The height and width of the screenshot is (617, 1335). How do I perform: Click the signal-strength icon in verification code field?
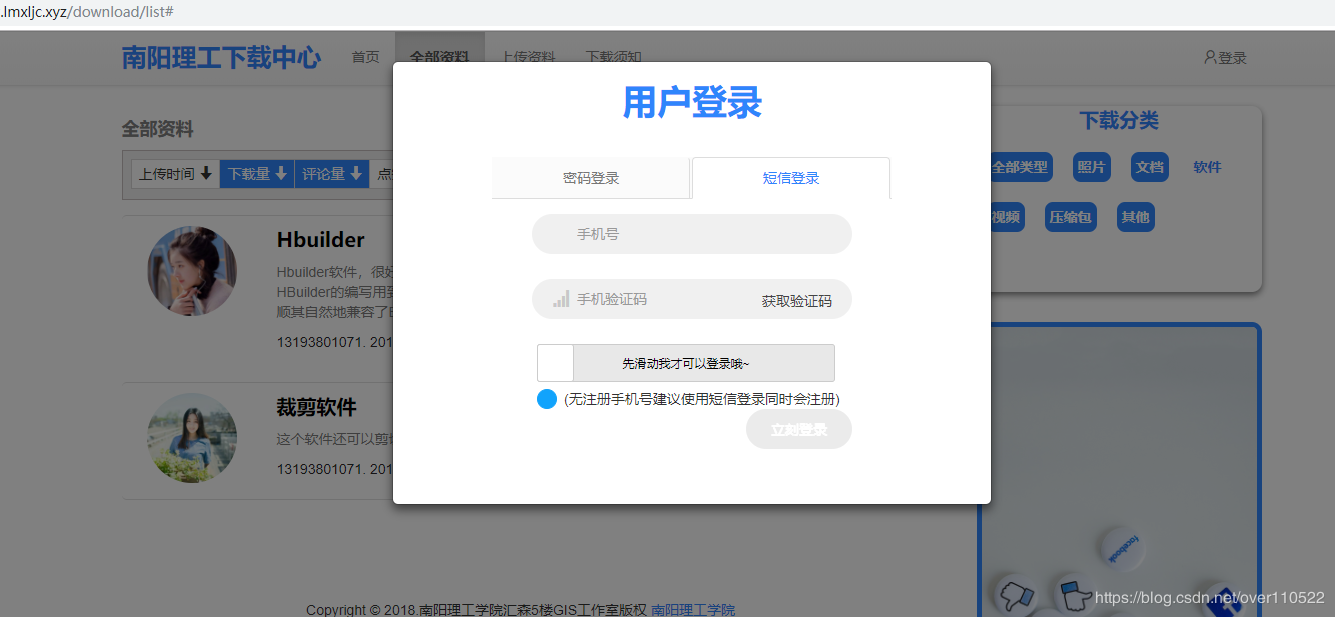pyautogui.click(x=560, y=297)
